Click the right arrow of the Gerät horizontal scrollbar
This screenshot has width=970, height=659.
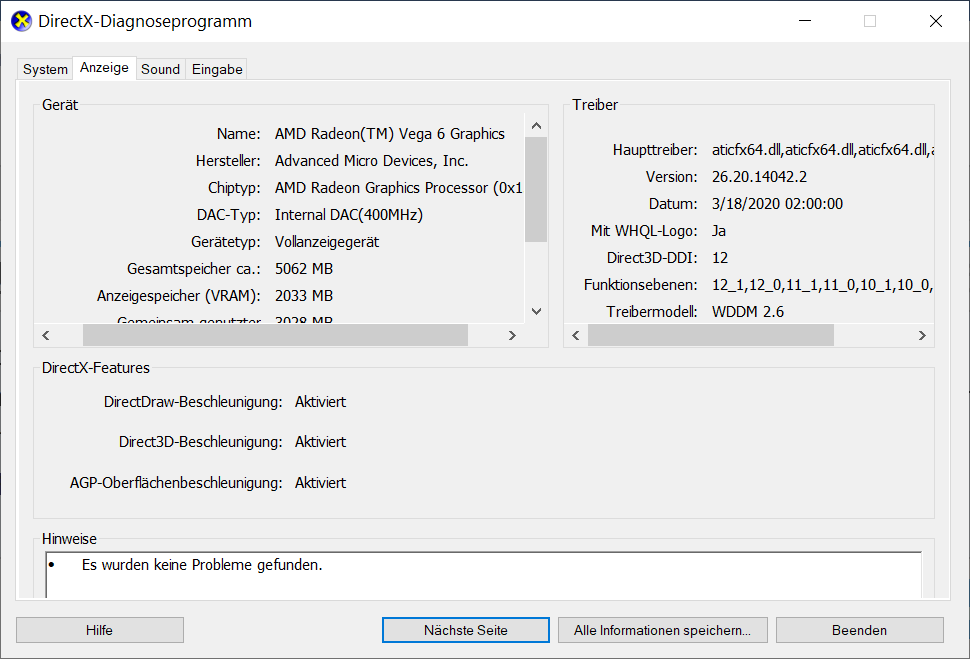tap(512, 335)
